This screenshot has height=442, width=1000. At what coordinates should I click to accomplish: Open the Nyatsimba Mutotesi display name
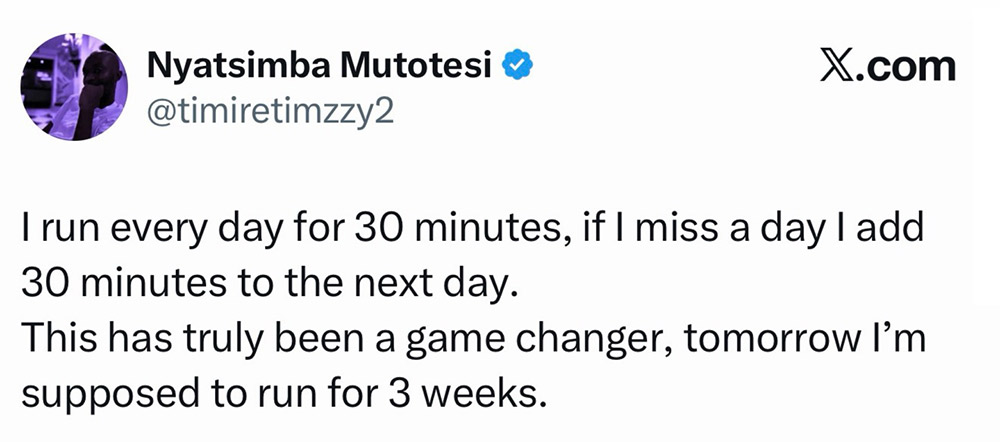pyautogui.click(x=321, y=67)
